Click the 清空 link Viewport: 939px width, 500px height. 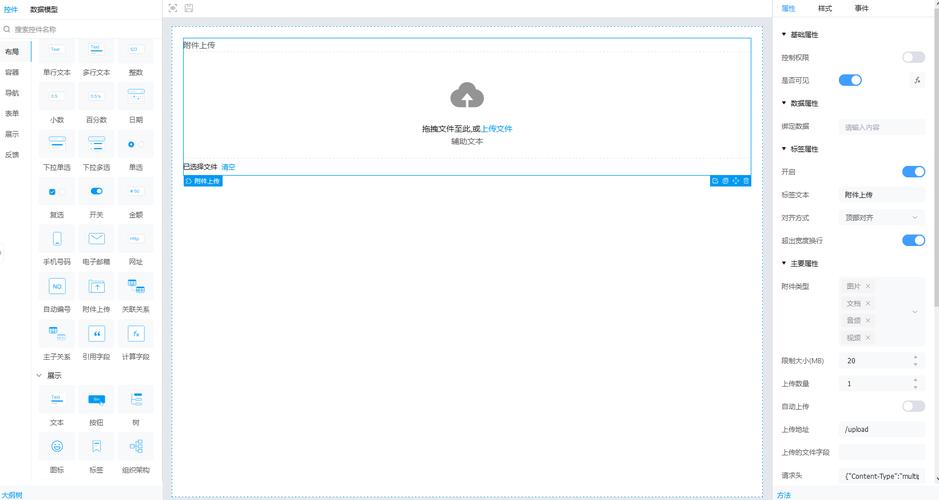tap(228, 167)
